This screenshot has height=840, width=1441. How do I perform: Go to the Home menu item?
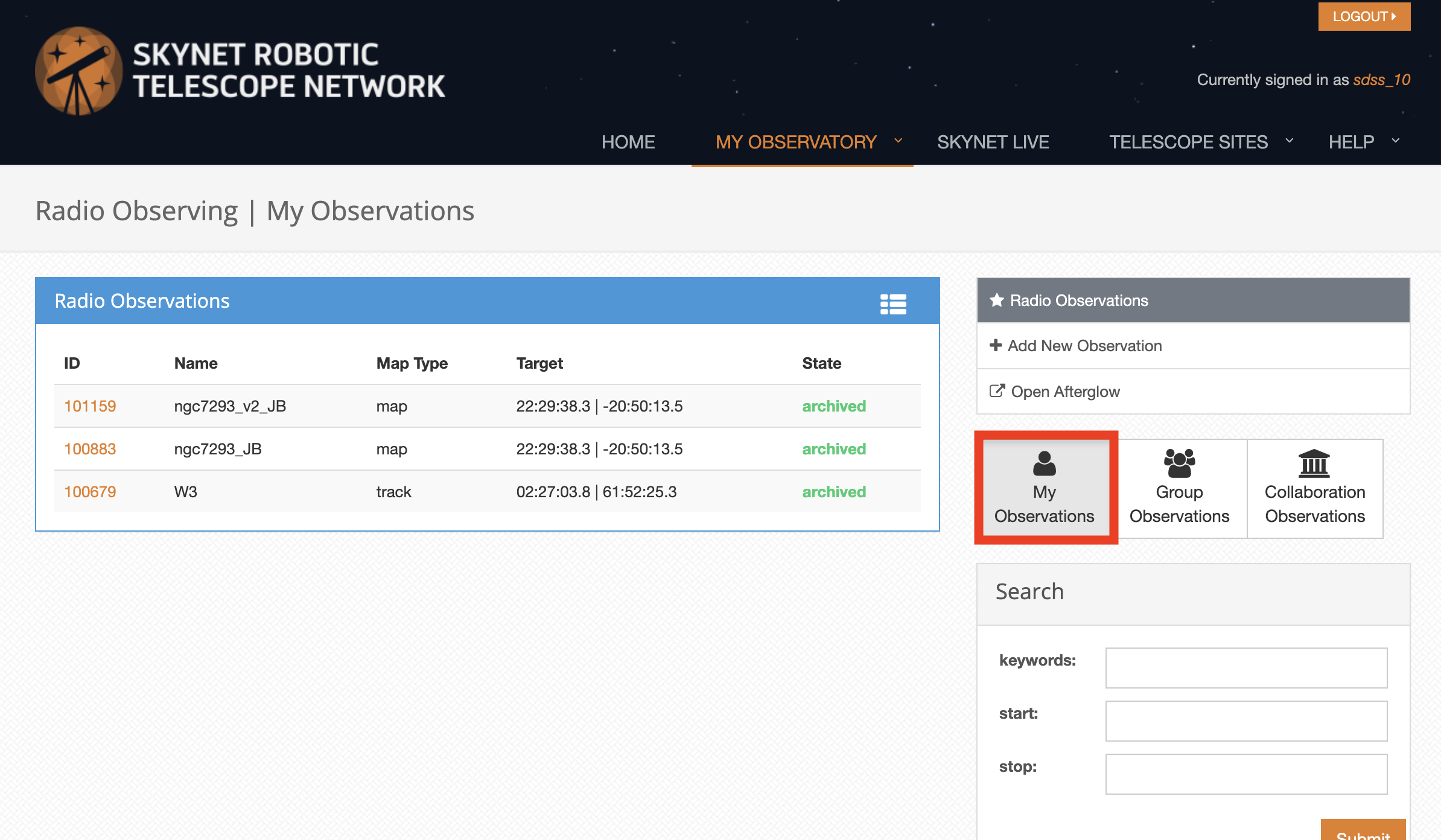point(628,142)
